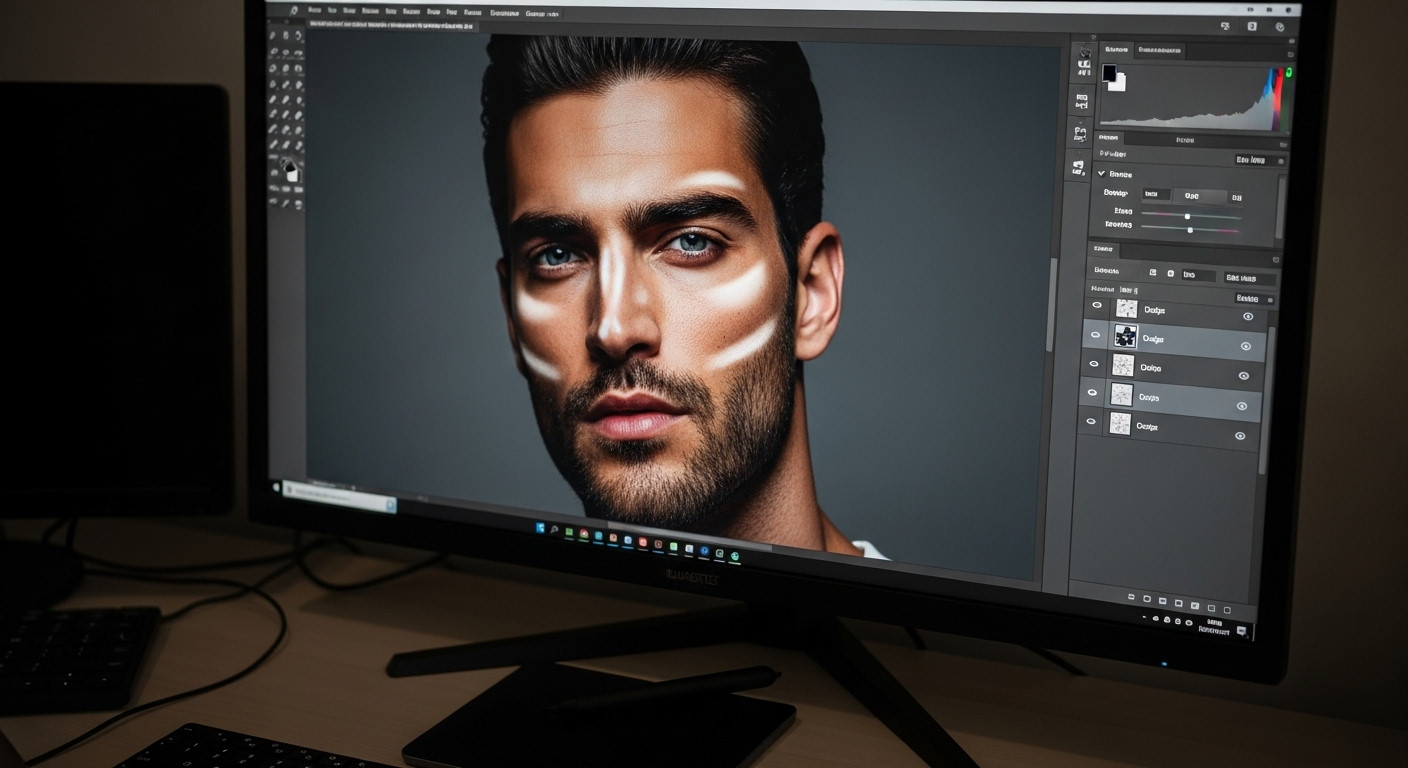Click the right-side eye icon on the top layer
The height and width of the screenshot is (768, 1408).
pyautogui.click(x=1248, y=316)
